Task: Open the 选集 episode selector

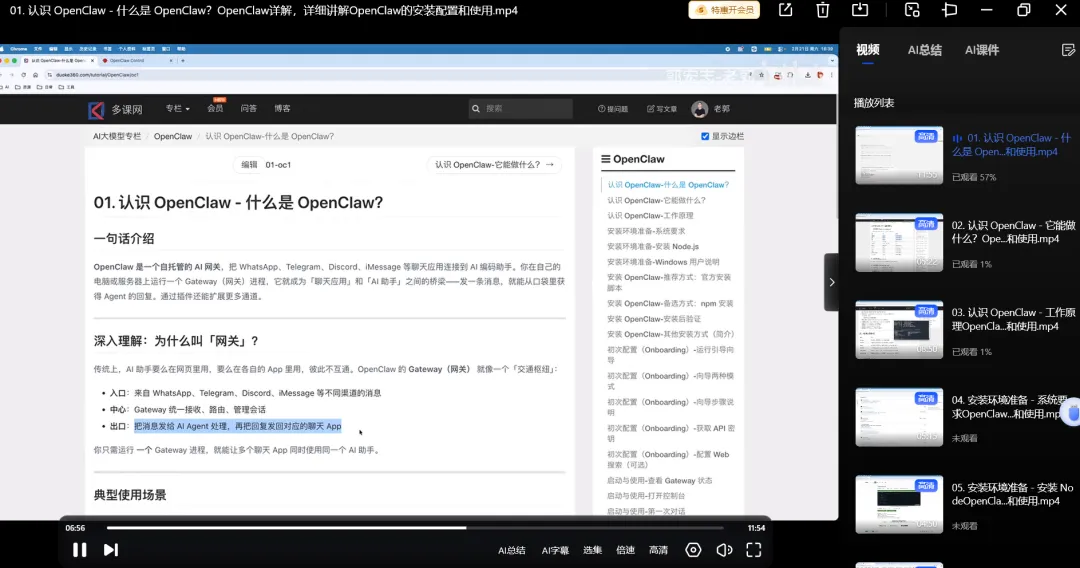Action: pos(592,550)
